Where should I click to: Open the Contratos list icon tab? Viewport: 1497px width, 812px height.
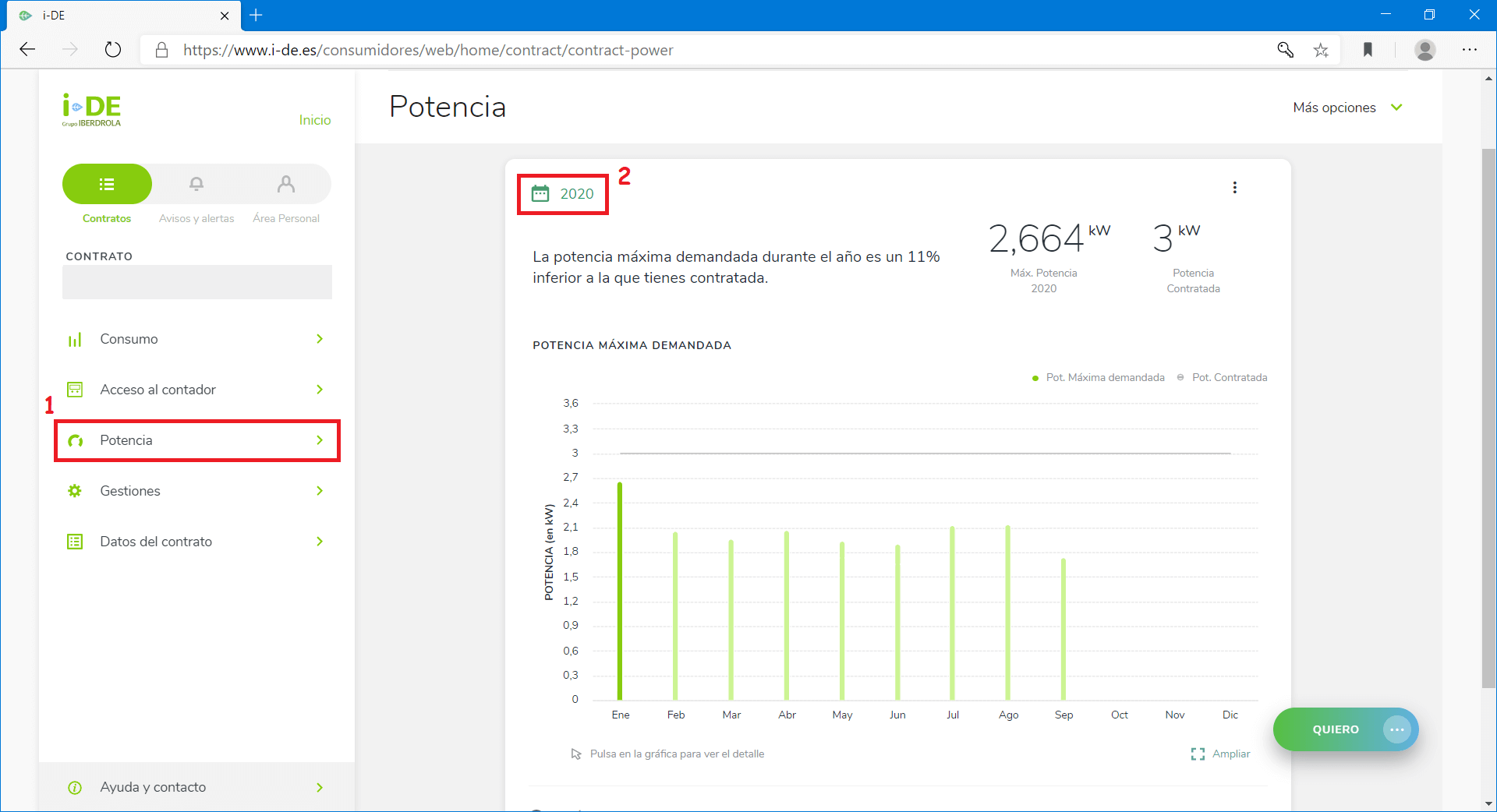tap(107, 184)
